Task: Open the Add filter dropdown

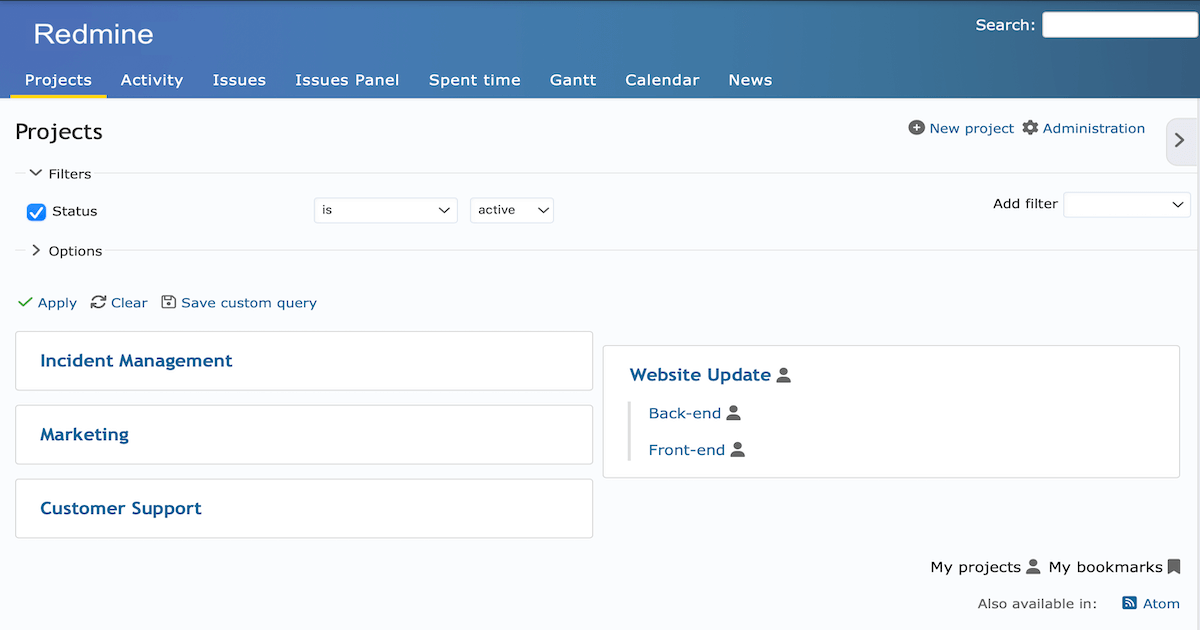Action: pos(1126,203)
